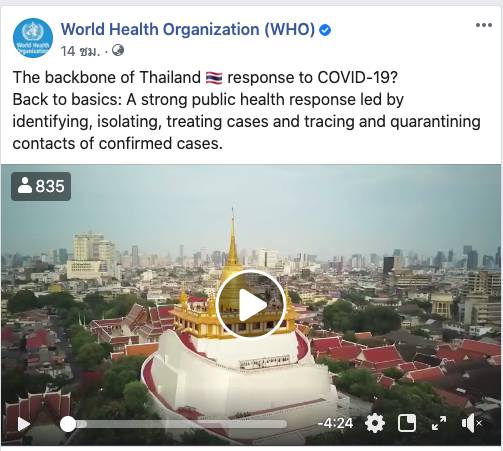Click the post timestamp 14 ชม.
503x451 pixels.
[80, 51]
